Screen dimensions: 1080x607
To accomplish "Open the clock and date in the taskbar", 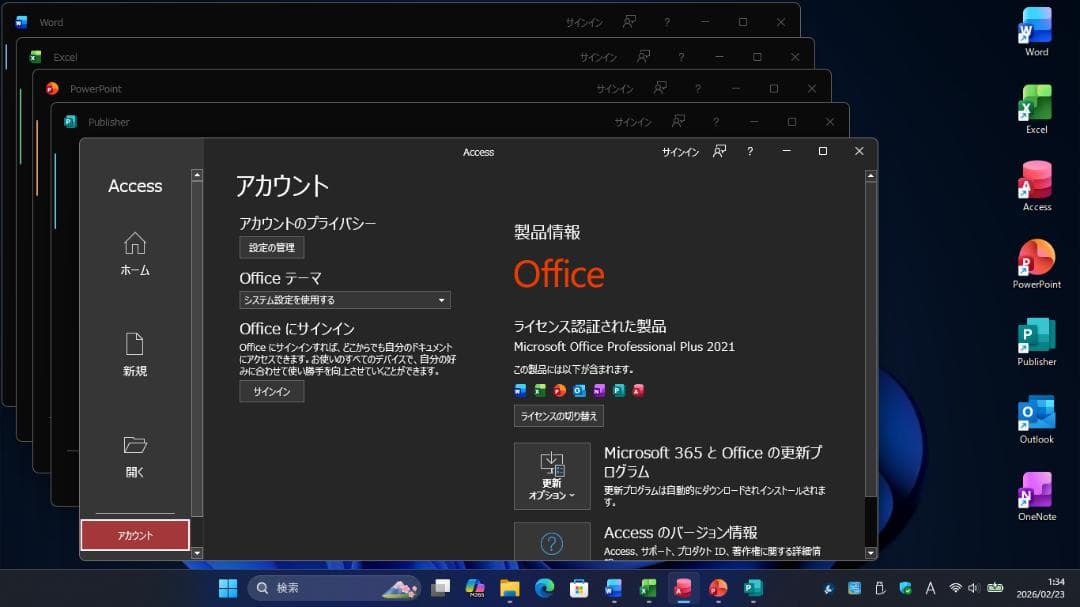I will point(1040,588).
